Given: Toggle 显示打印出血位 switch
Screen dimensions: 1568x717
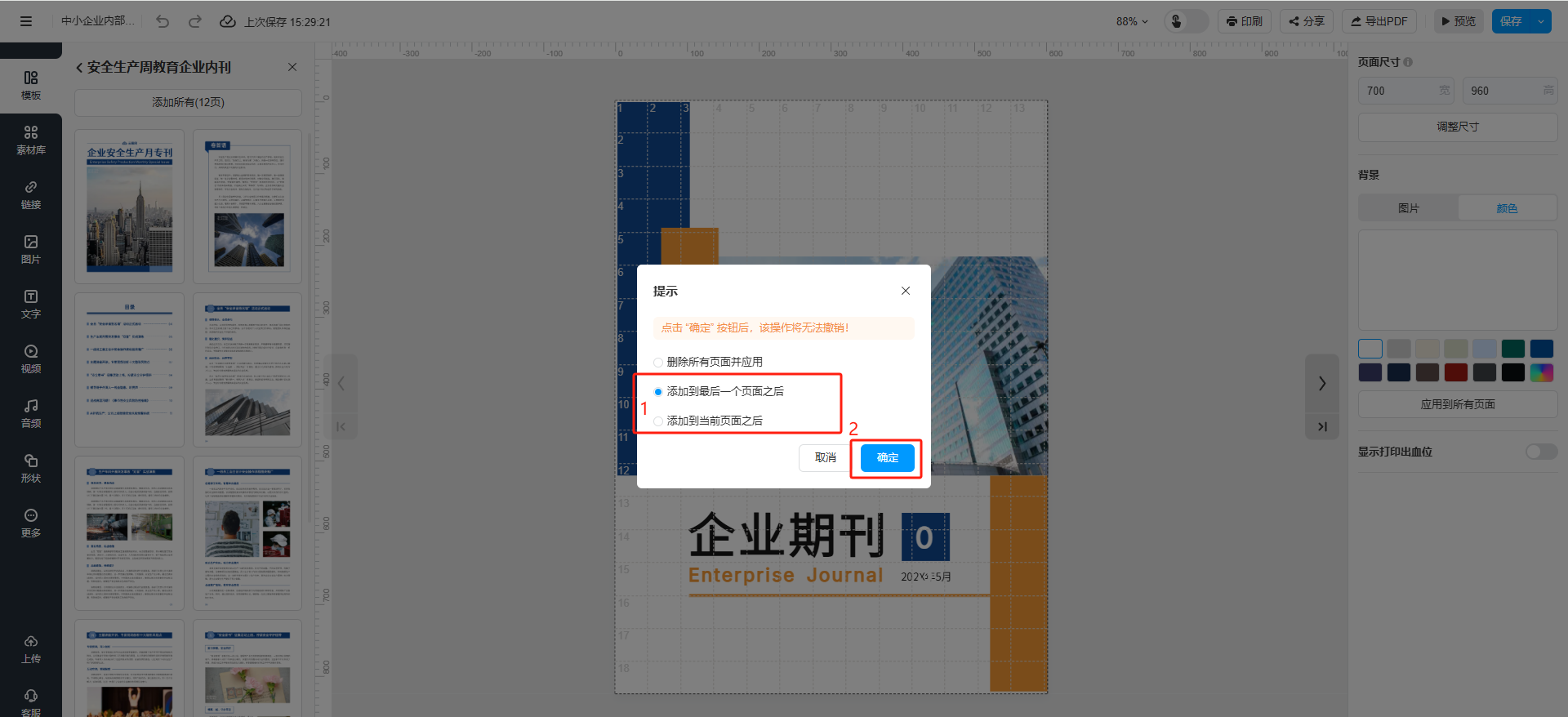Looking at the screenshot, I should 1541,452.
